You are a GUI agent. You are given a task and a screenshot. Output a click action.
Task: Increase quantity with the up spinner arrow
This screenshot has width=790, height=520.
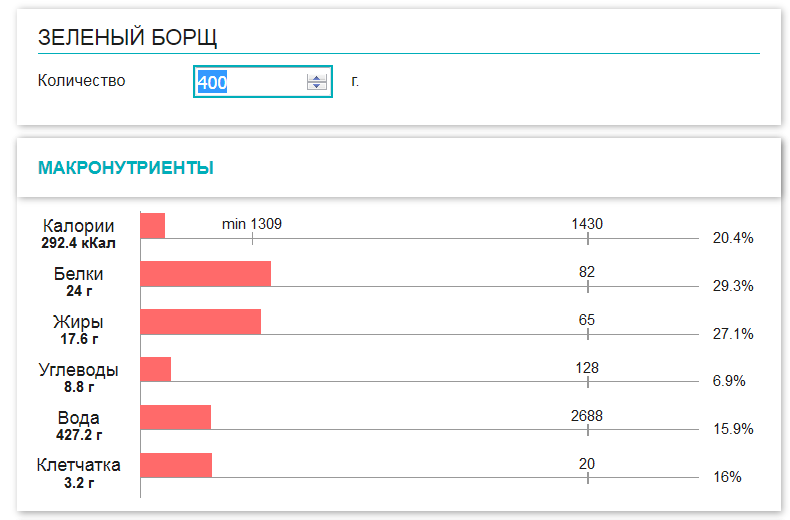pos(318,78)
